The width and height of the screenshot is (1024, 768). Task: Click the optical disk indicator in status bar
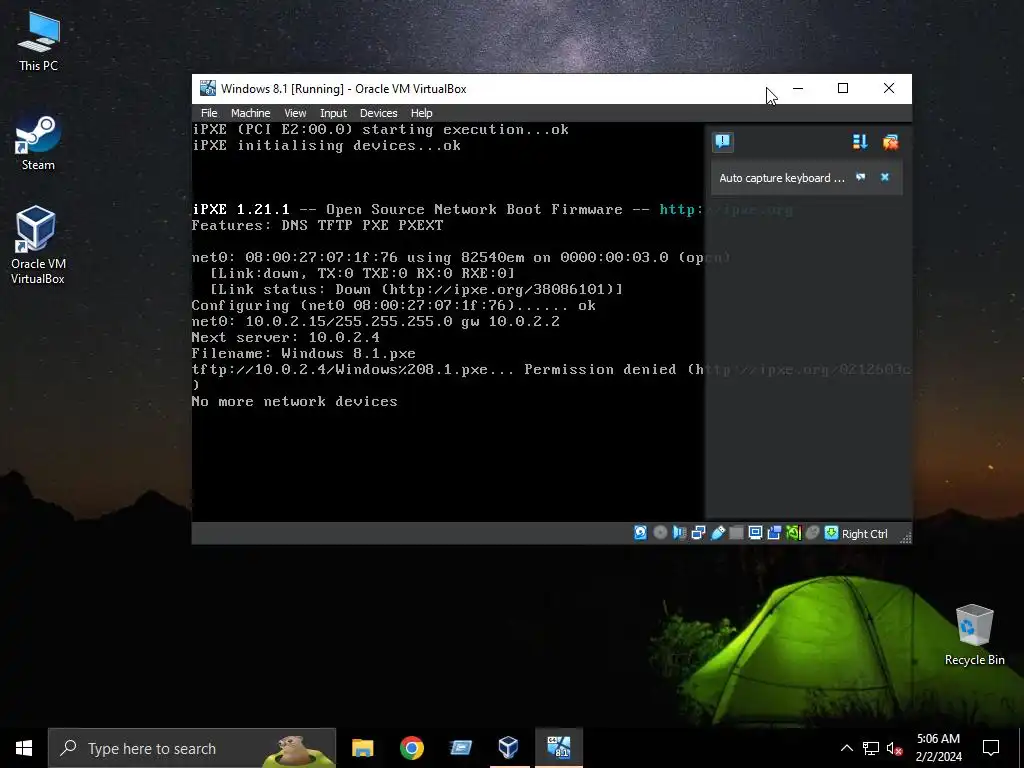(660, 533)
